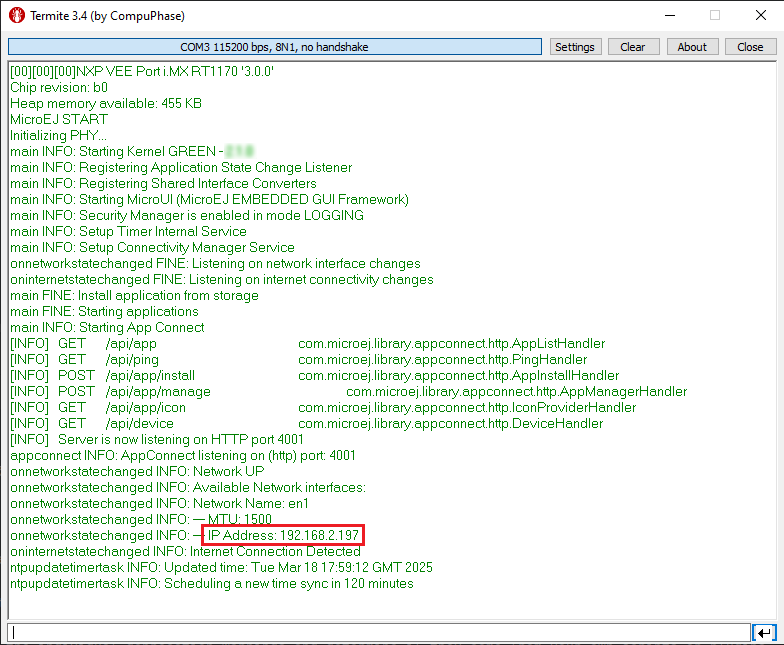The width and height of the screenshot is (784, 645).
Task: Open the About dialog
Action: coord(691,47)
